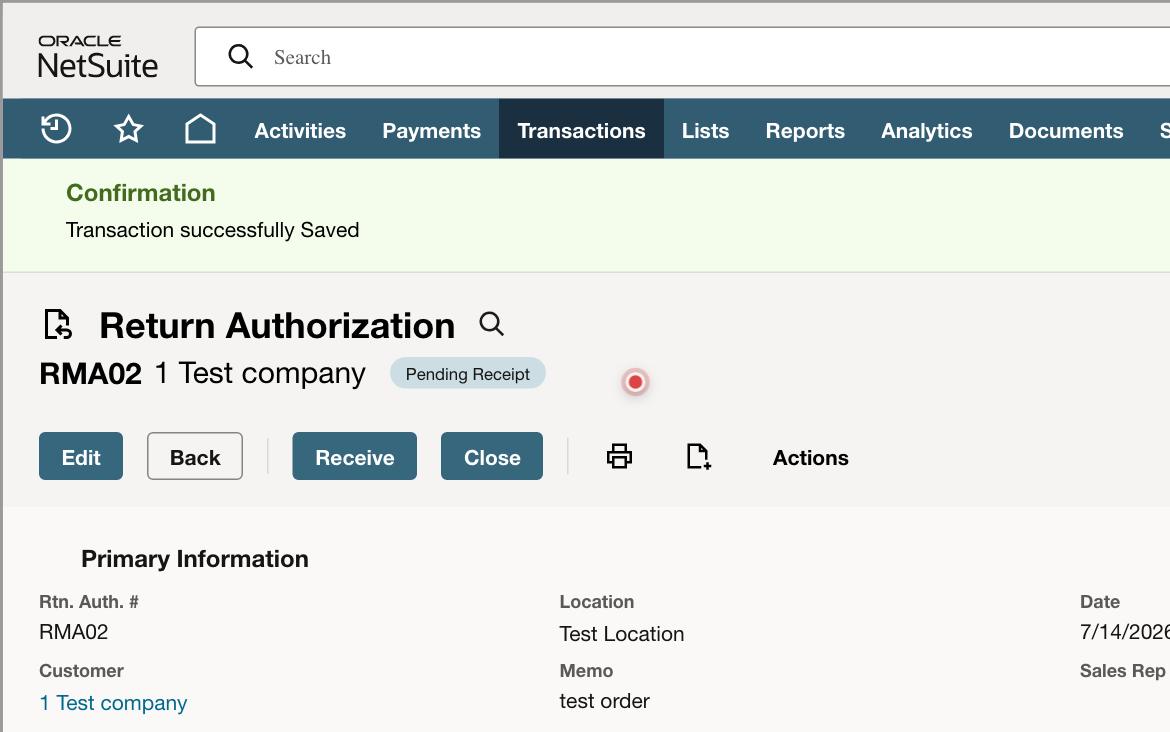Image resolution: width=1170 pixels, height=732 pixels.
Task: Click the Make Copy new document icon
Action: pyautogui.click(x=698, y=456)
